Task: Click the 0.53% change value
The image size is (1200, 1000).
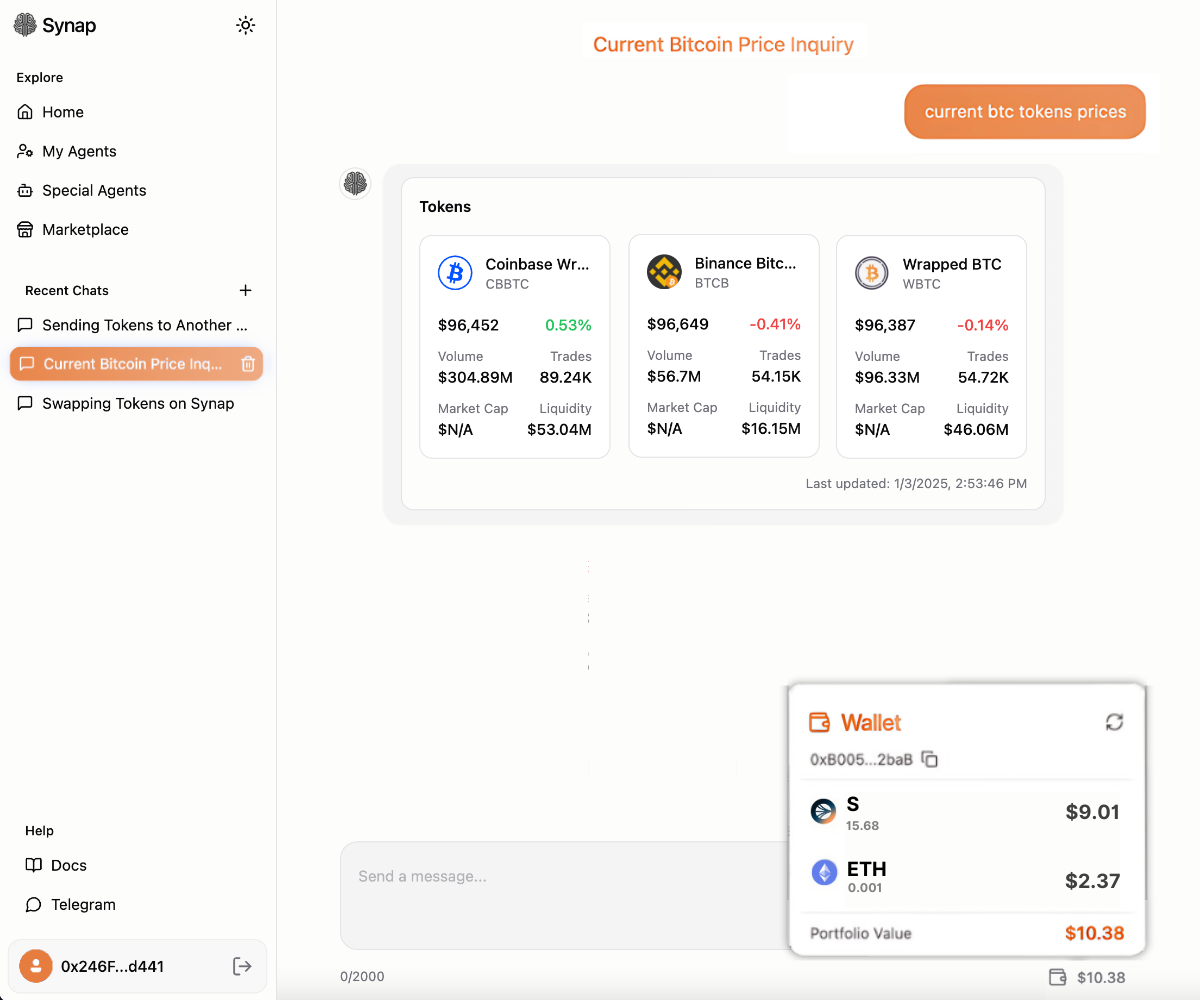Action: pos(568,325)
